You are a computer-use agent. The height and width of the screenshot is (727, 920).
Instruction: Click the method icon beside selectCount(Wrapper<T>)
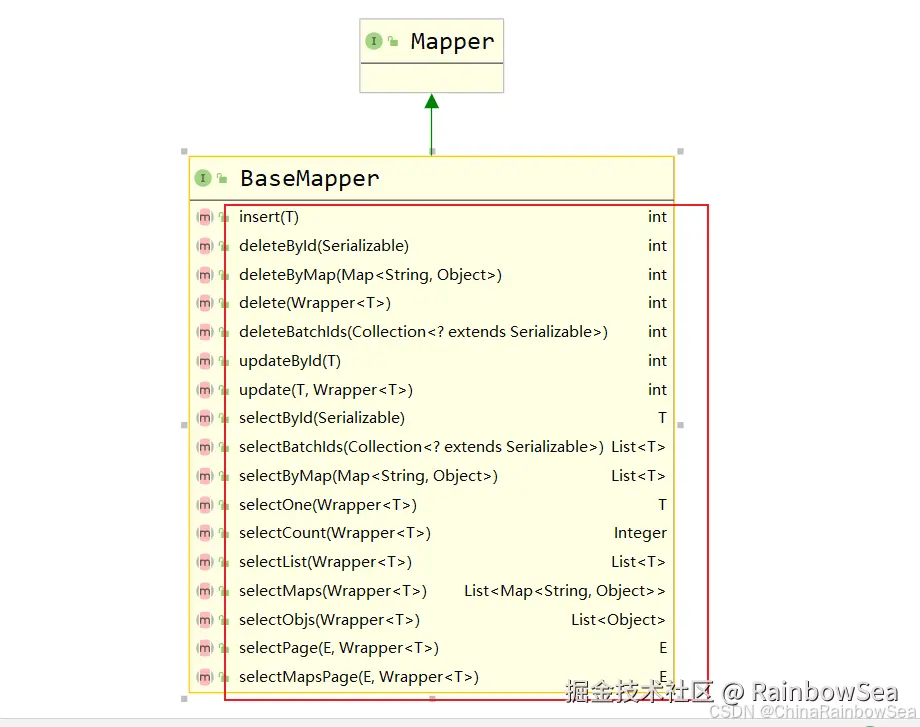[204, 533]
